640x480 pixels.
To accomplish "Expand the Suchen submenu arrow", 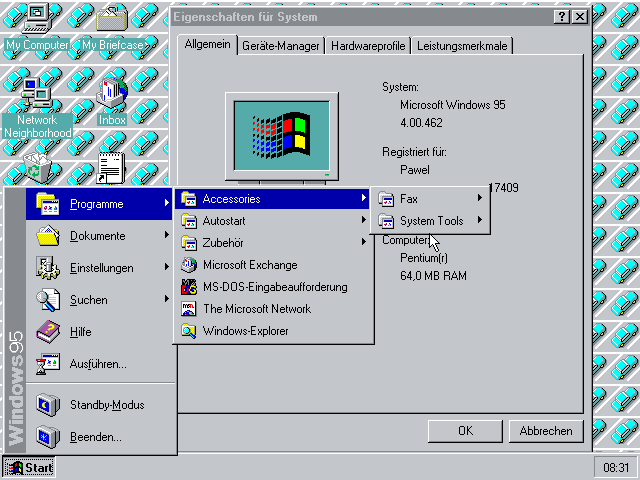I will point(167,299).
